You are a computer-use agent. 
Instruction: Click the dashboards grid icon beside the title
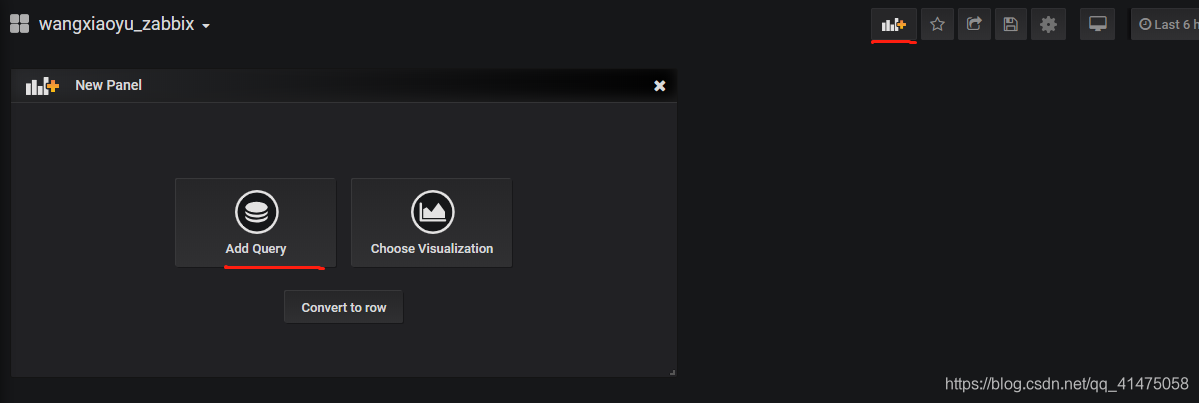pyautogui.click(x=19, y=24)
